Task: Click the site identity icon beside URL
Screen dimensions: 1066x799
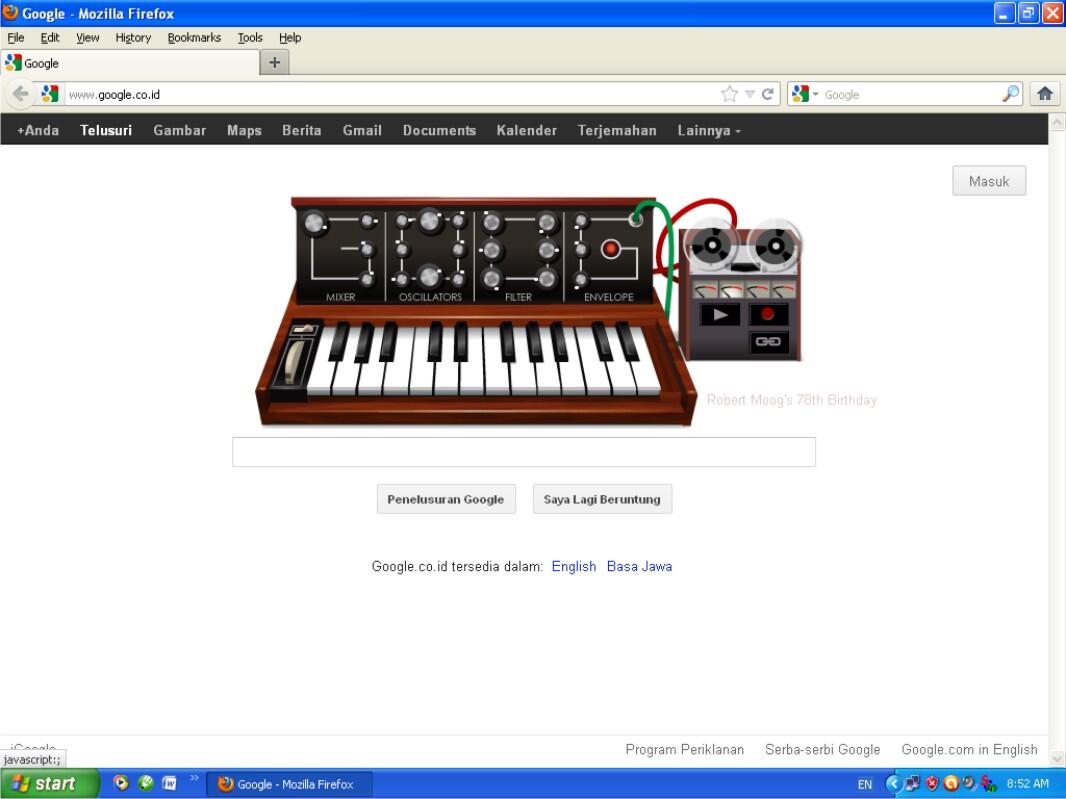Action: point(50,94)
